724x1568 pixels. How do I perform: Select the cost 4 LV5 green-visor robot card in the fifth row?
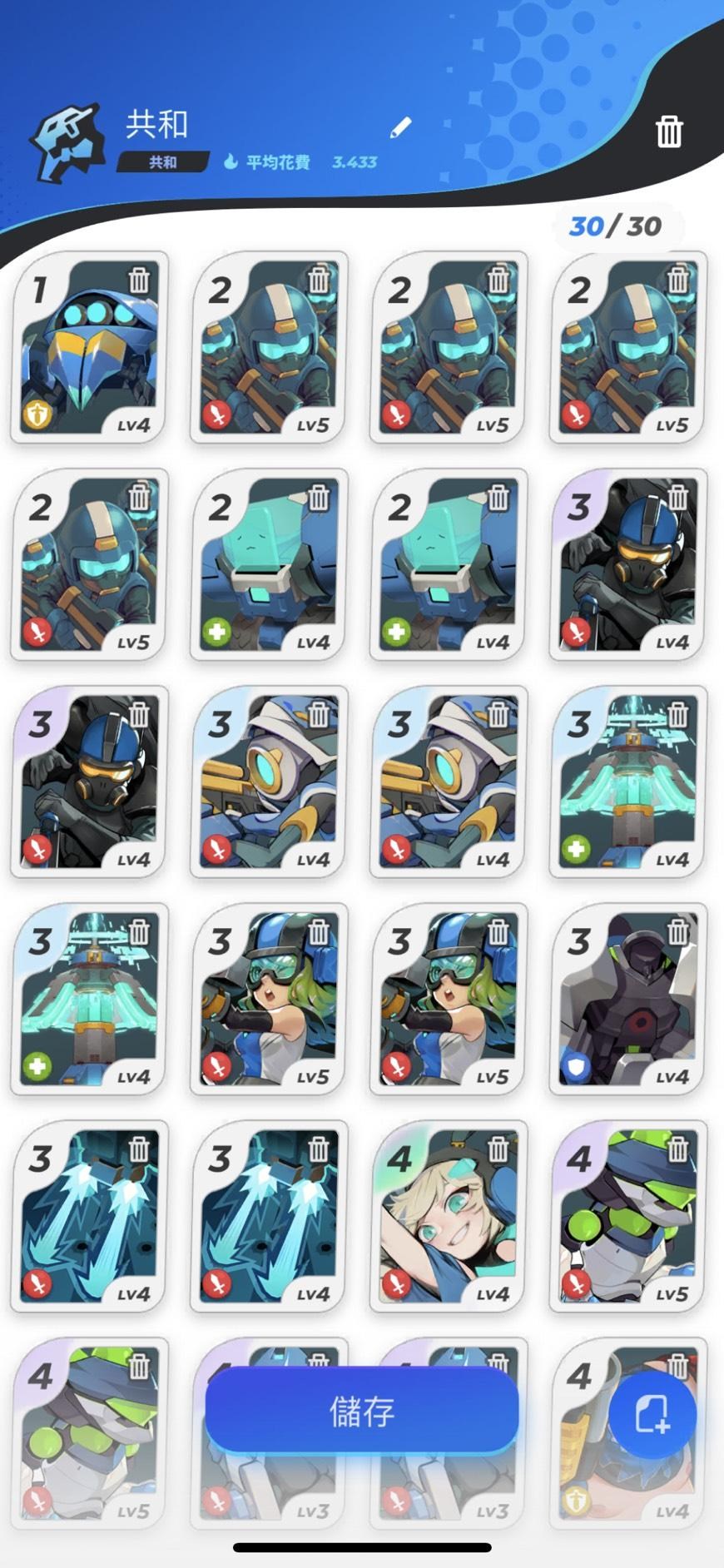628,1216
